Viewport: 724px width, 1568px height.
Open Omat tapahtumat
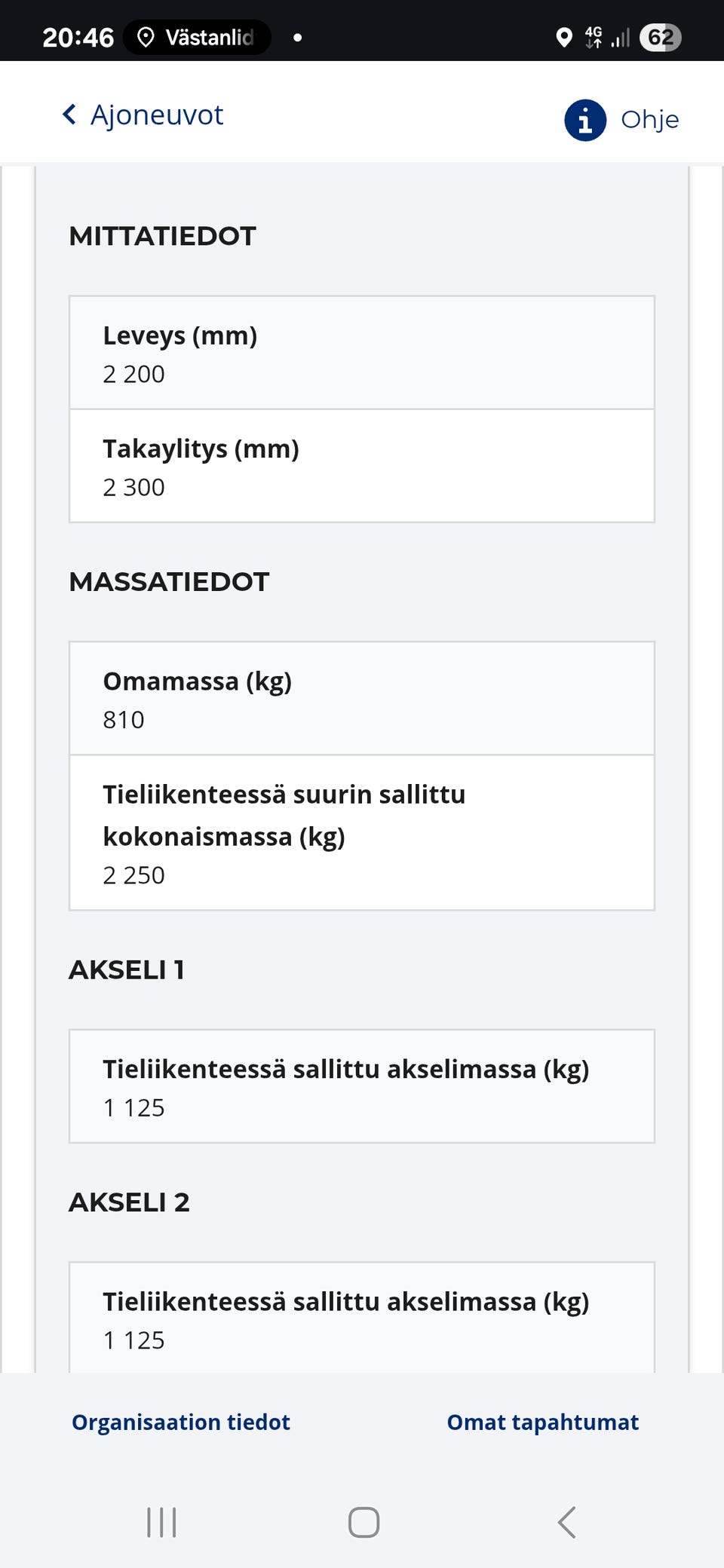coord(543,1422)
